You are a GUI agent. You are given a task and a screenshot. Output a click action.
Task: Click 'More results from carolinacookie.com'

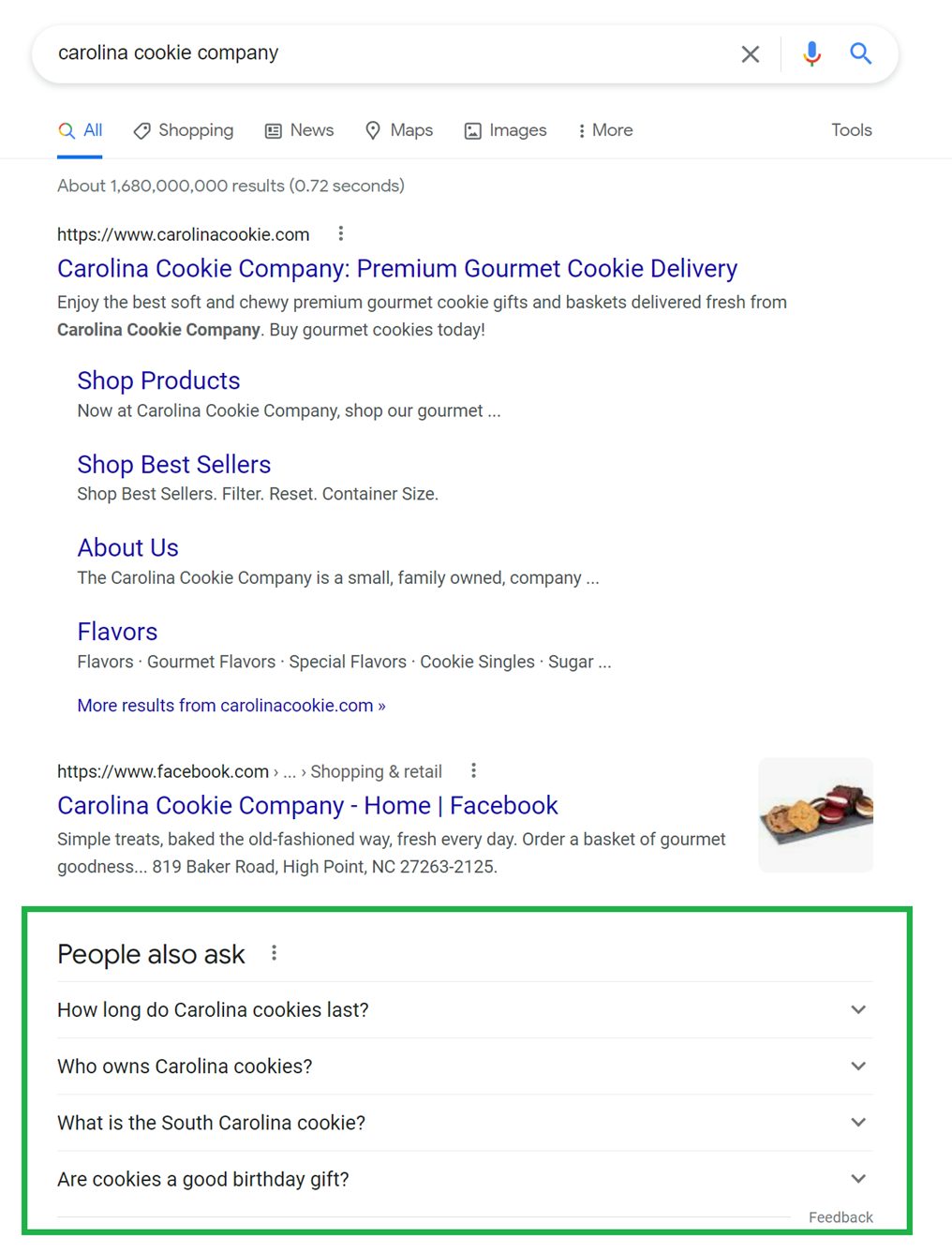[x=230, y=705]
